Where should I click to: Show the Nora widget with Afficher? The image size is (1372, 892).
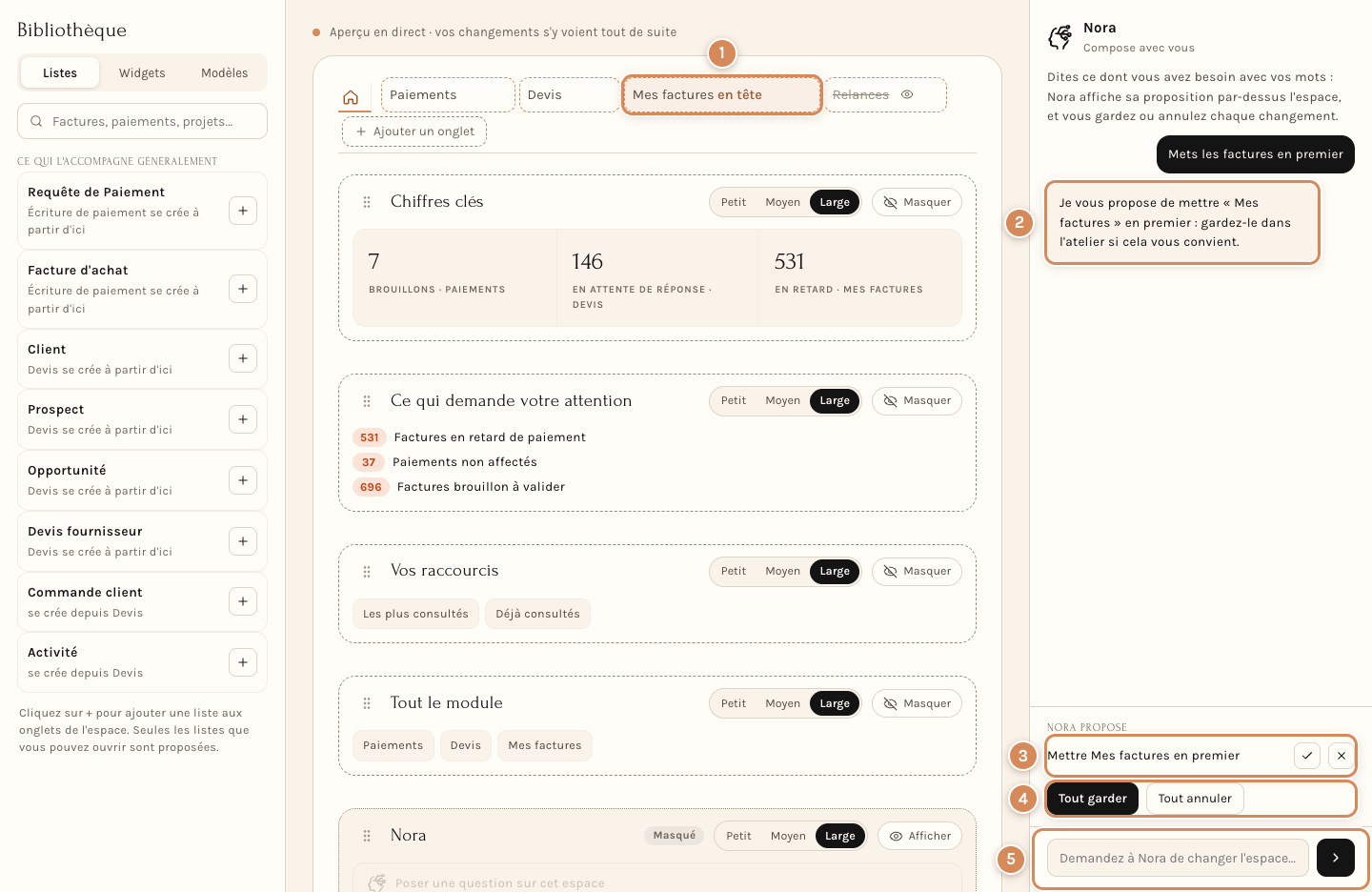point(920,836)
